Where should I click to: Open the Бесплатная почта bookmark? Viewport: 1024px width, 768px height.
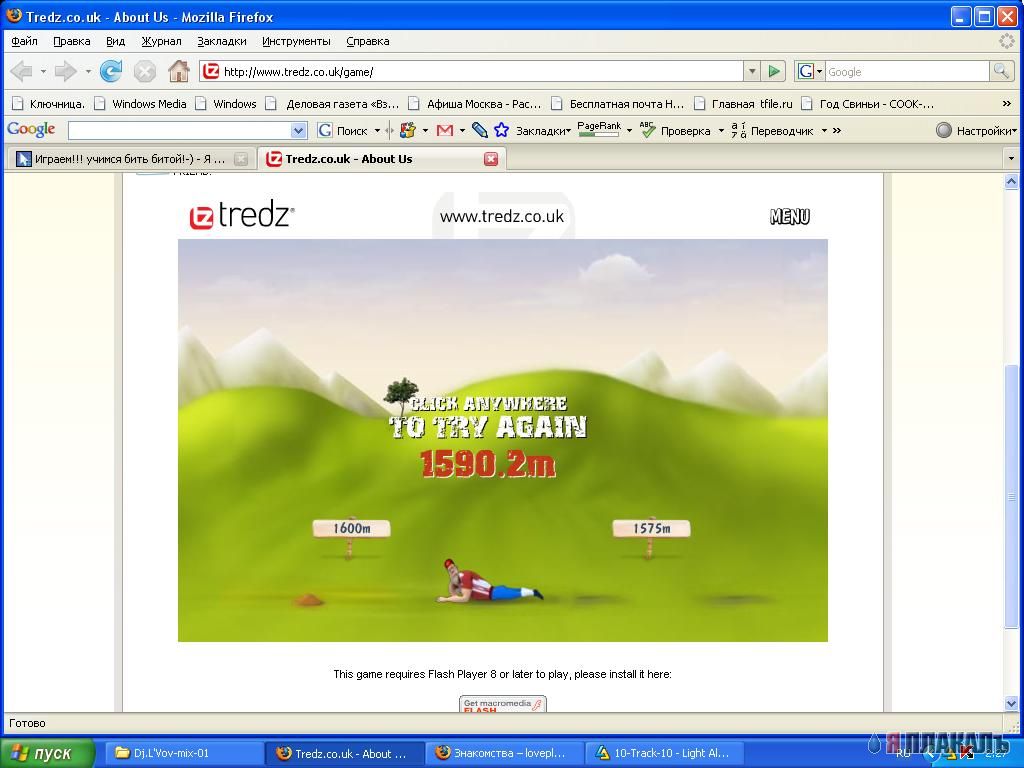618,104
